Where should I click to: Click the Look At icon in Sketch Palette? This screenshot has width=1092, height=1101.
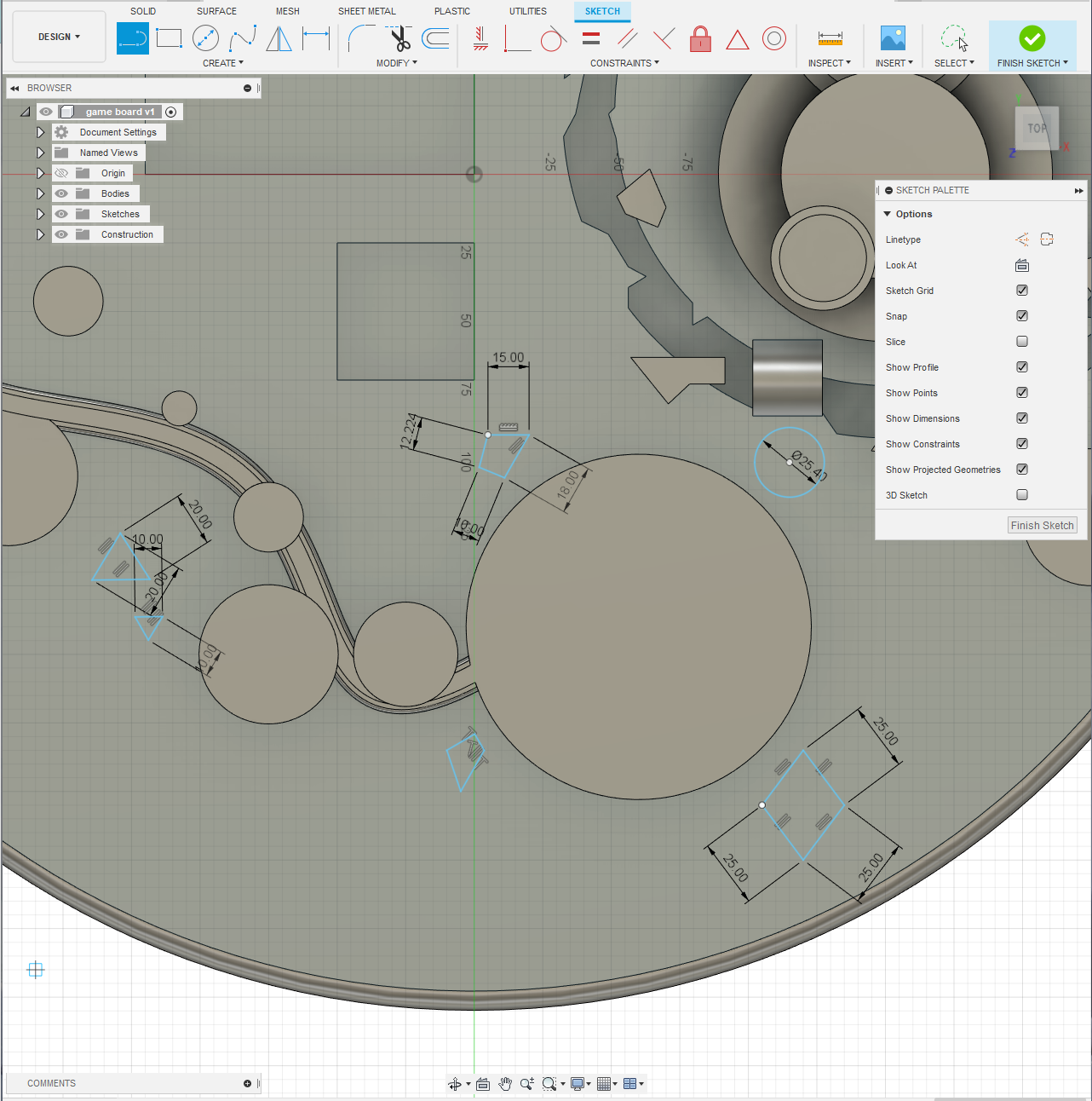(x=1021, y=265)
